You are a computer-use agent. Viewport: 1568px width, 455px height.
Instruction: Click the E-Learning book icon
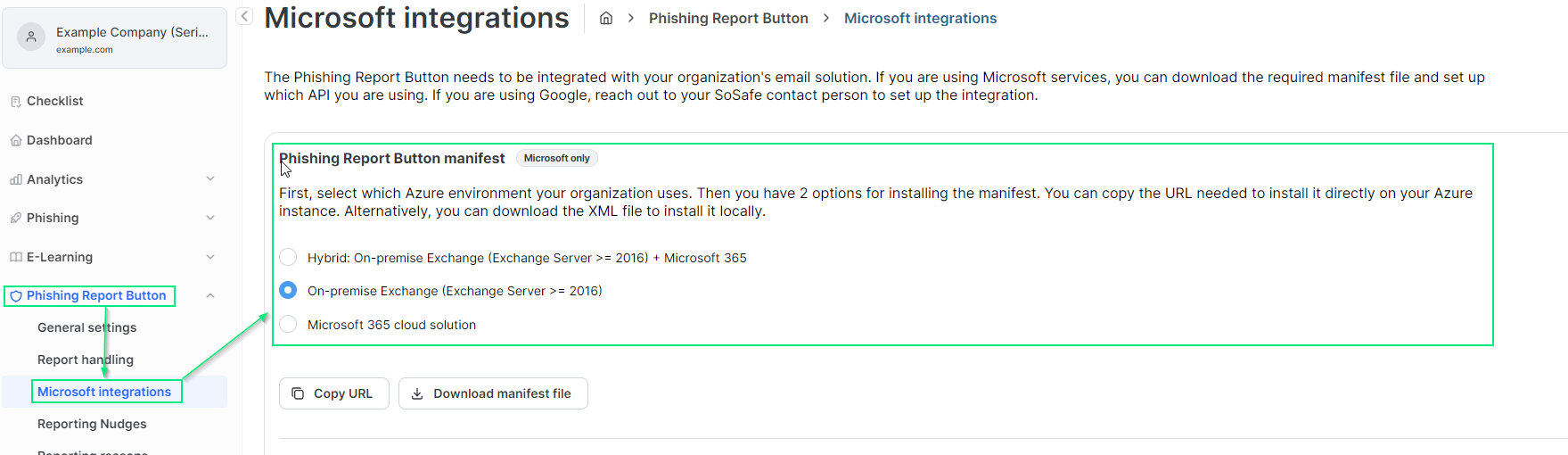pos(15,257)
